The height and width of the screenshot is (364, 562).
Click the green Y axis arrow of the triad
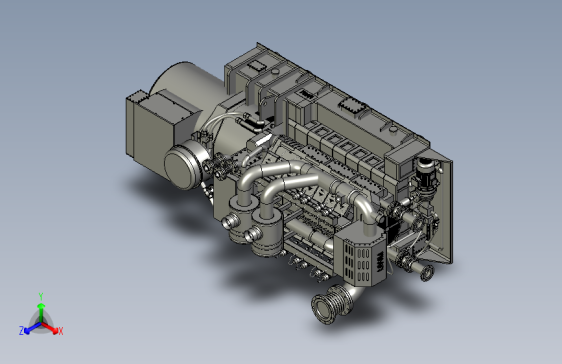[41, 312]
